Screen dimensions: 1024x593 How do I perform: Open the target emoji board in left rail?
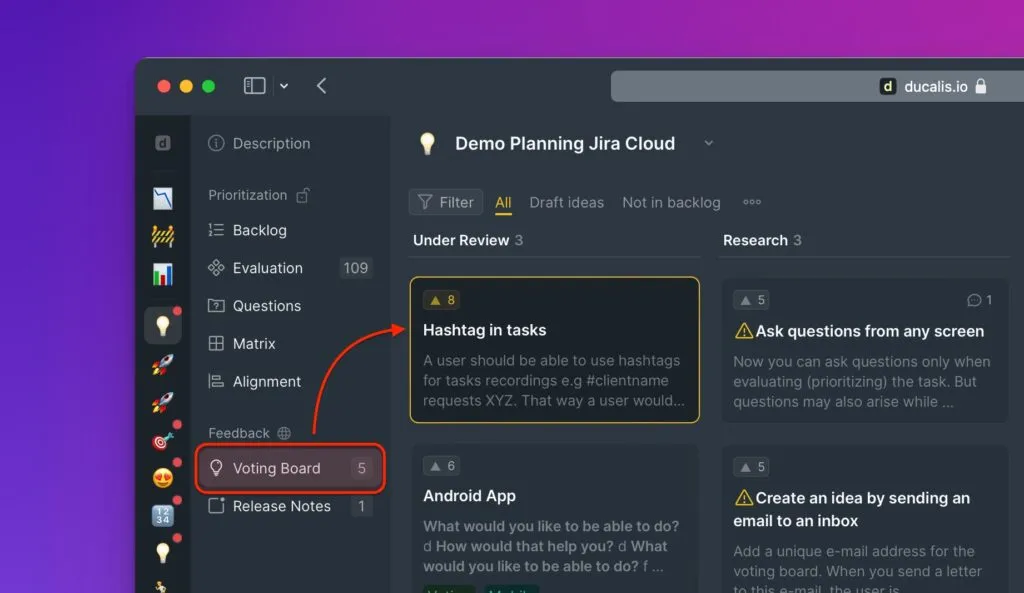[x=162, y=440]
